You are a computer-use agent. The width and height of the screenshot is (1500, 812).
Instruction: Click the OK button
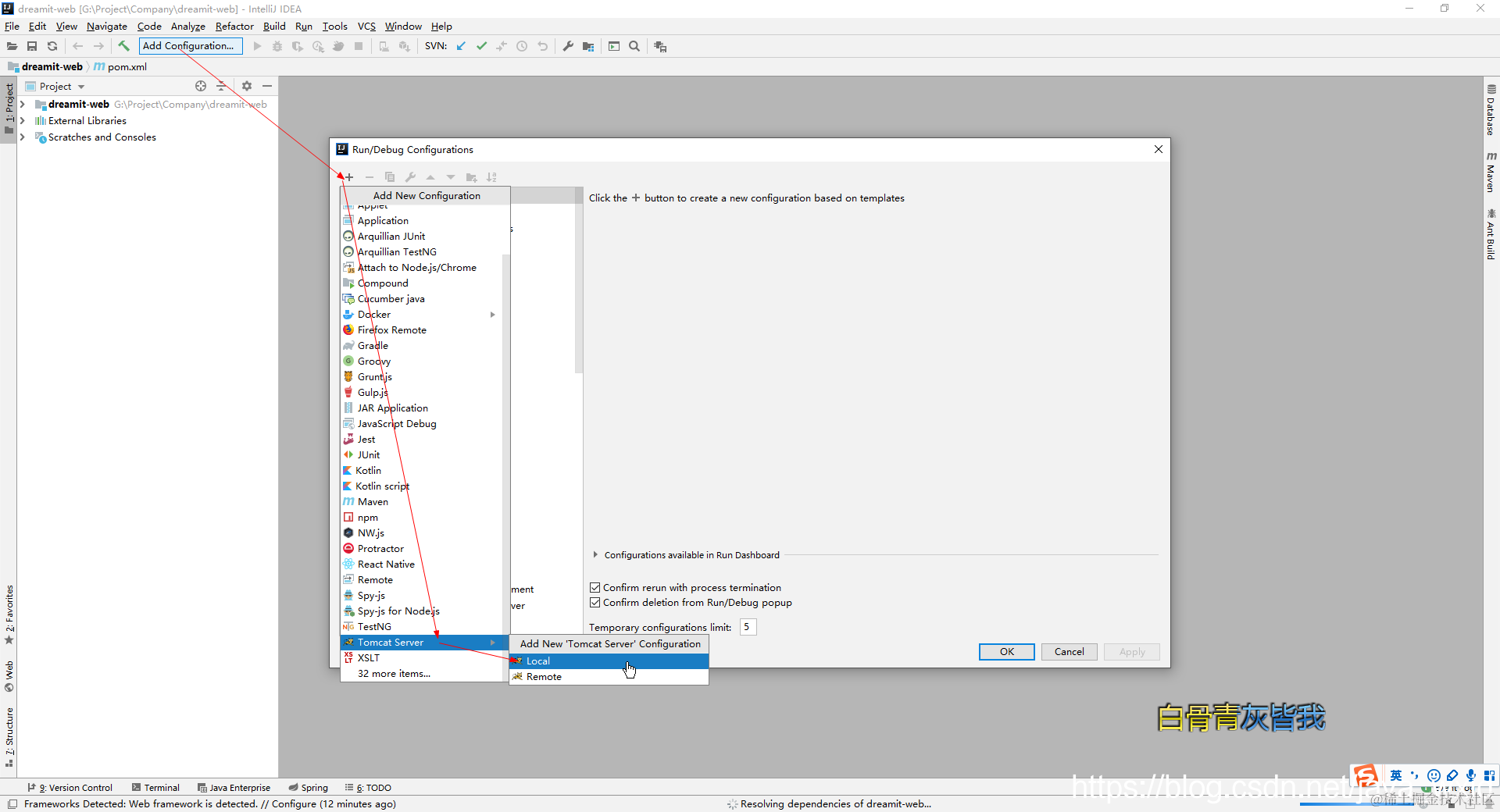pos(1007,652)
